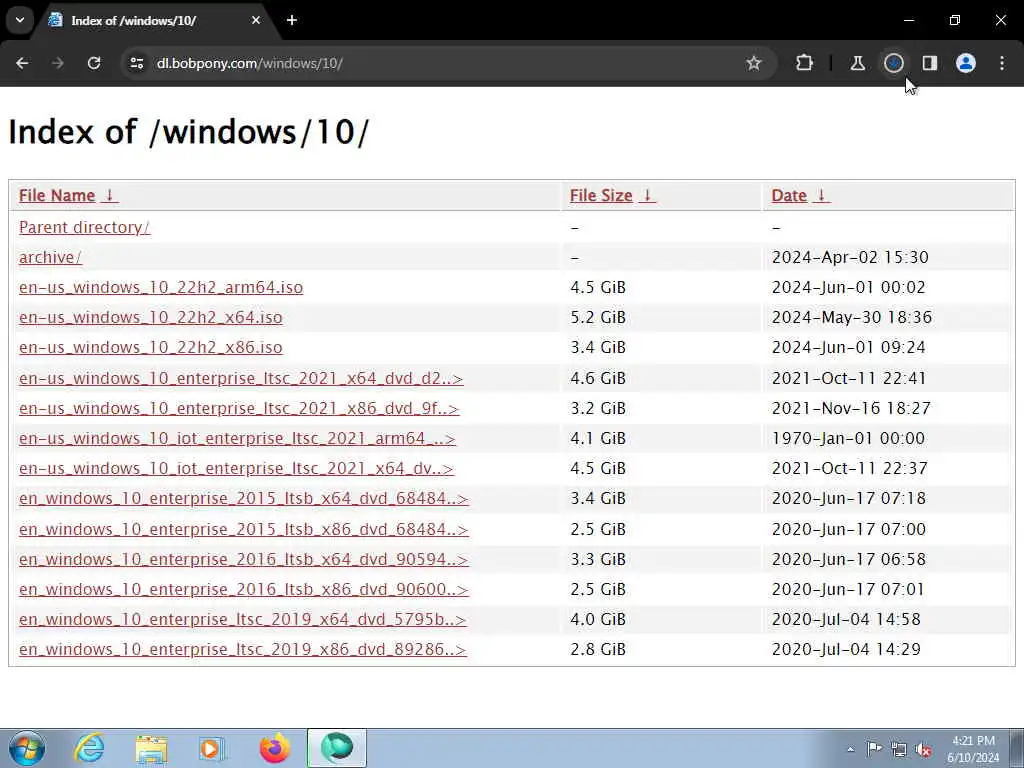Screen dimensions: 1024x768
Task: Click the enterprise_2015_ltsb_x86_dvd_68484 link
Action: click(x=244, y=529)
